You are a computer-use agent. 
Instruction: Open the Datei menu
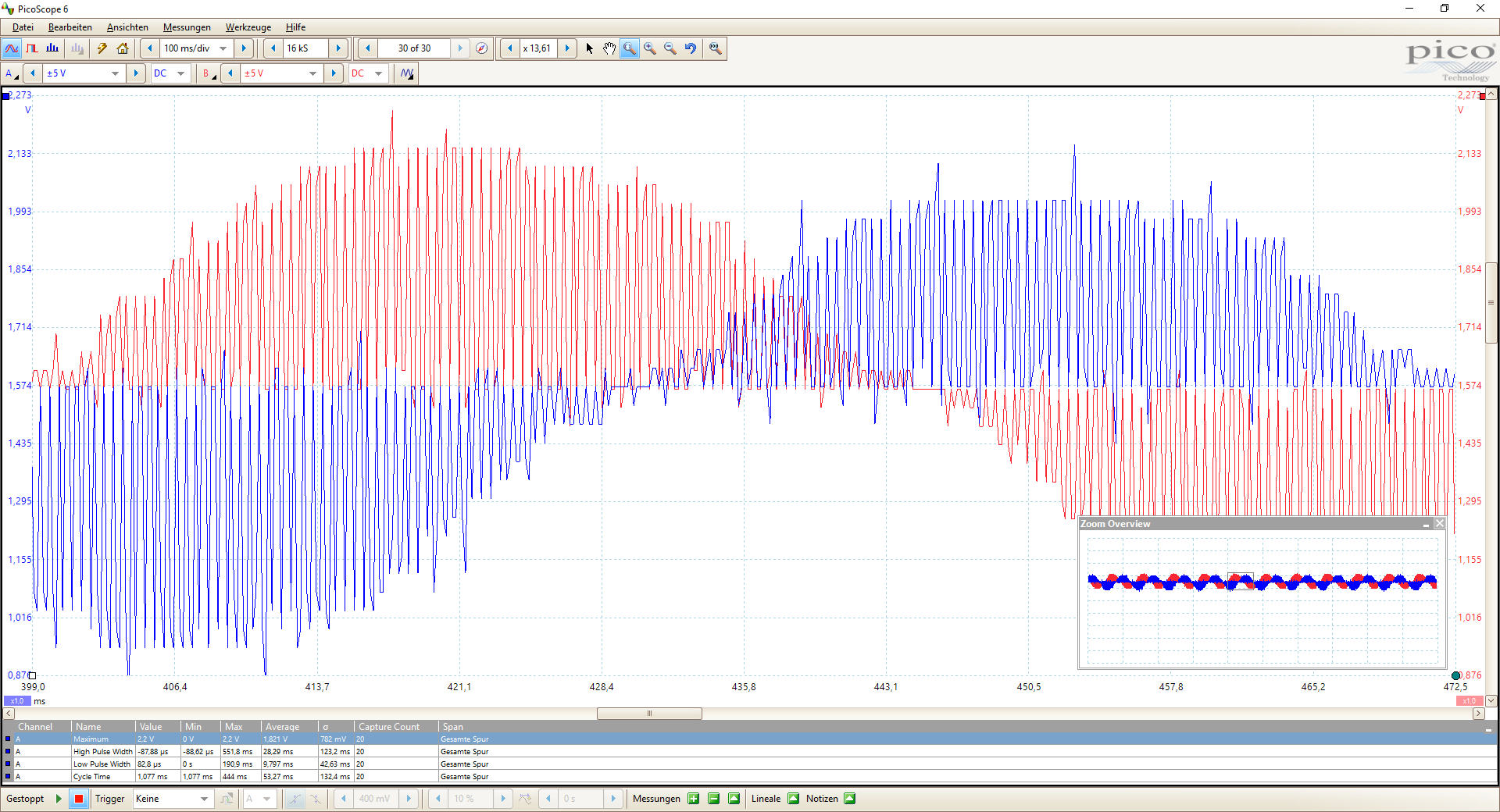pos(23,27)
